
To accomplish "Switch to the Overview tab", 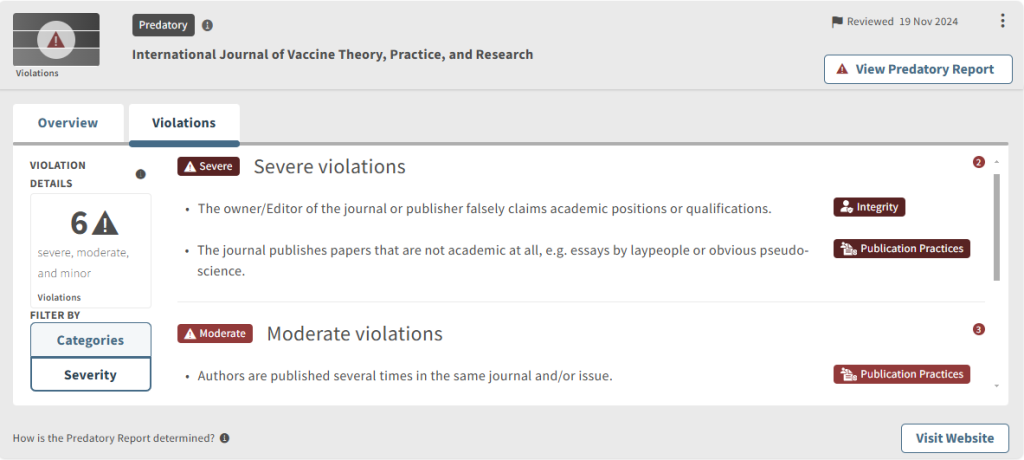I will 68,123.
